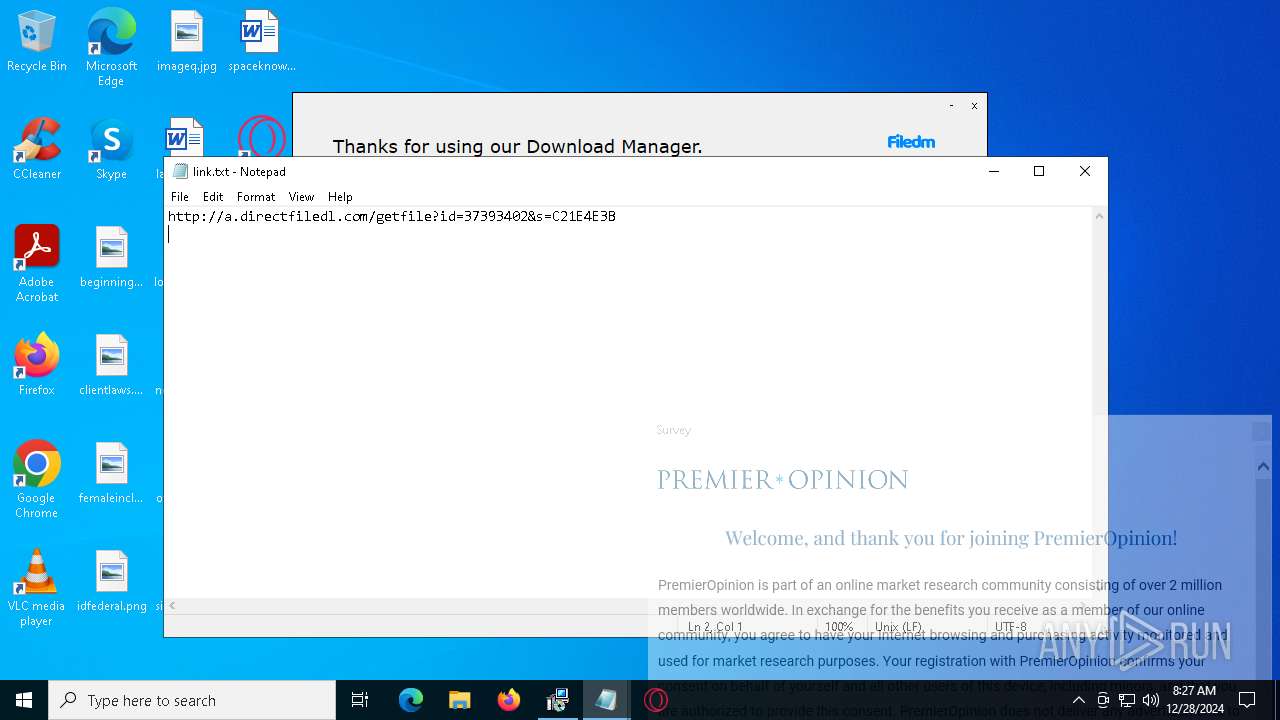This screenshot has width=1280, height=720.
Task: Click the directfiledl URL text line in Notepad
Action: [x=392, y=216]
